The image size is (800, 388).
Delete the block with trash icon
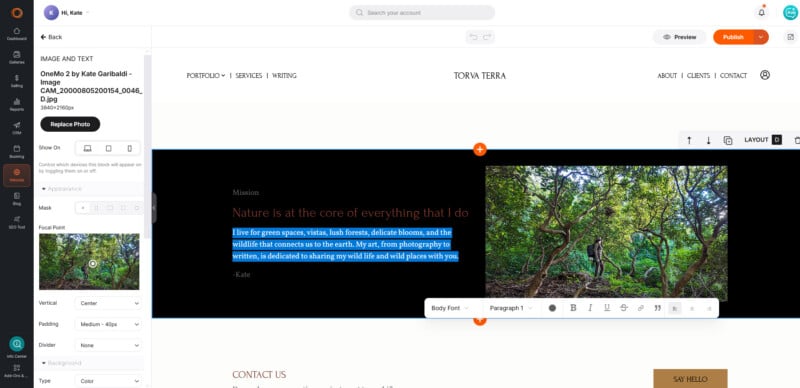tap(796, 140)
